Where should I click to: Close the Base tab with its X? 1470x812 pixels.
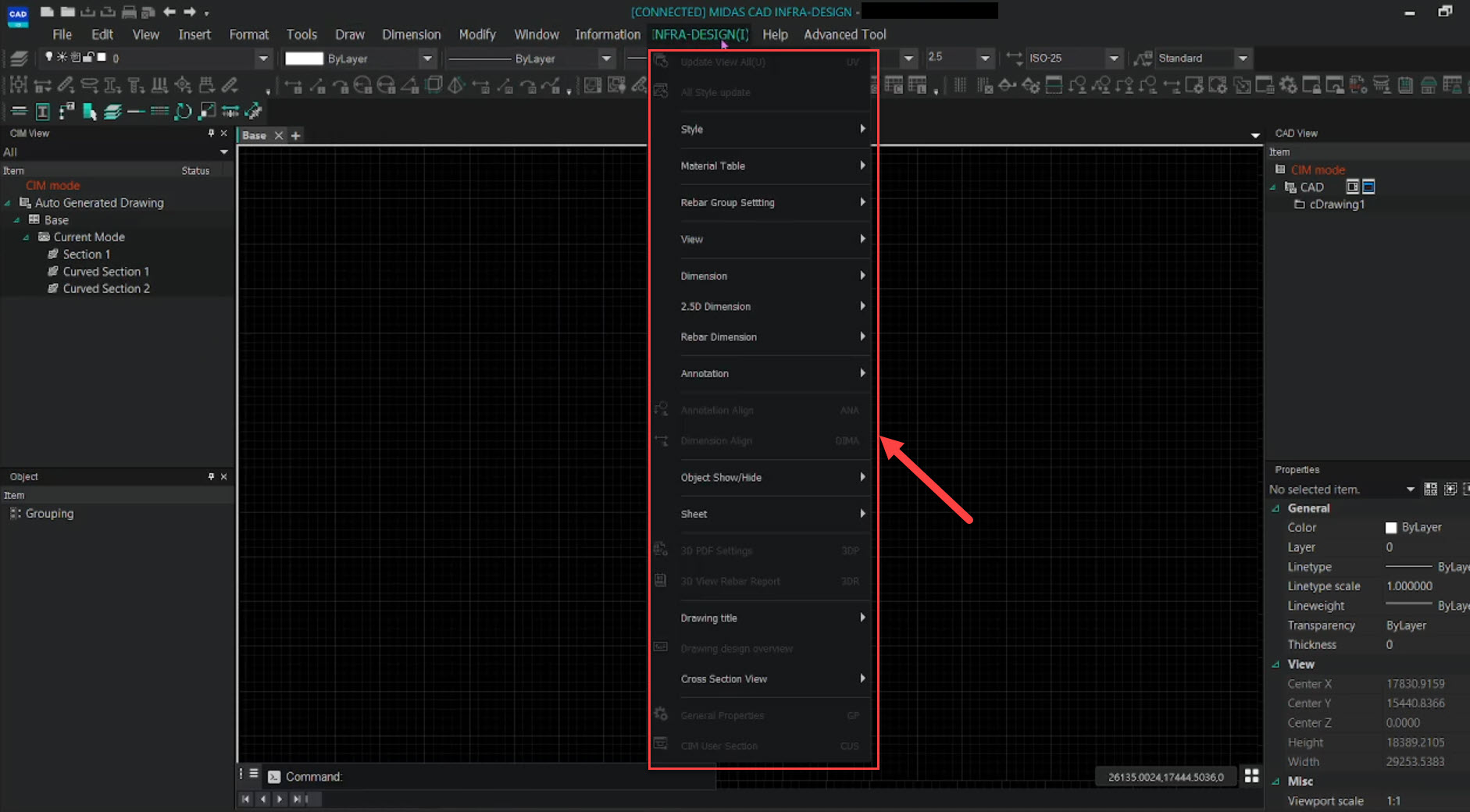[x=279, y=135]
